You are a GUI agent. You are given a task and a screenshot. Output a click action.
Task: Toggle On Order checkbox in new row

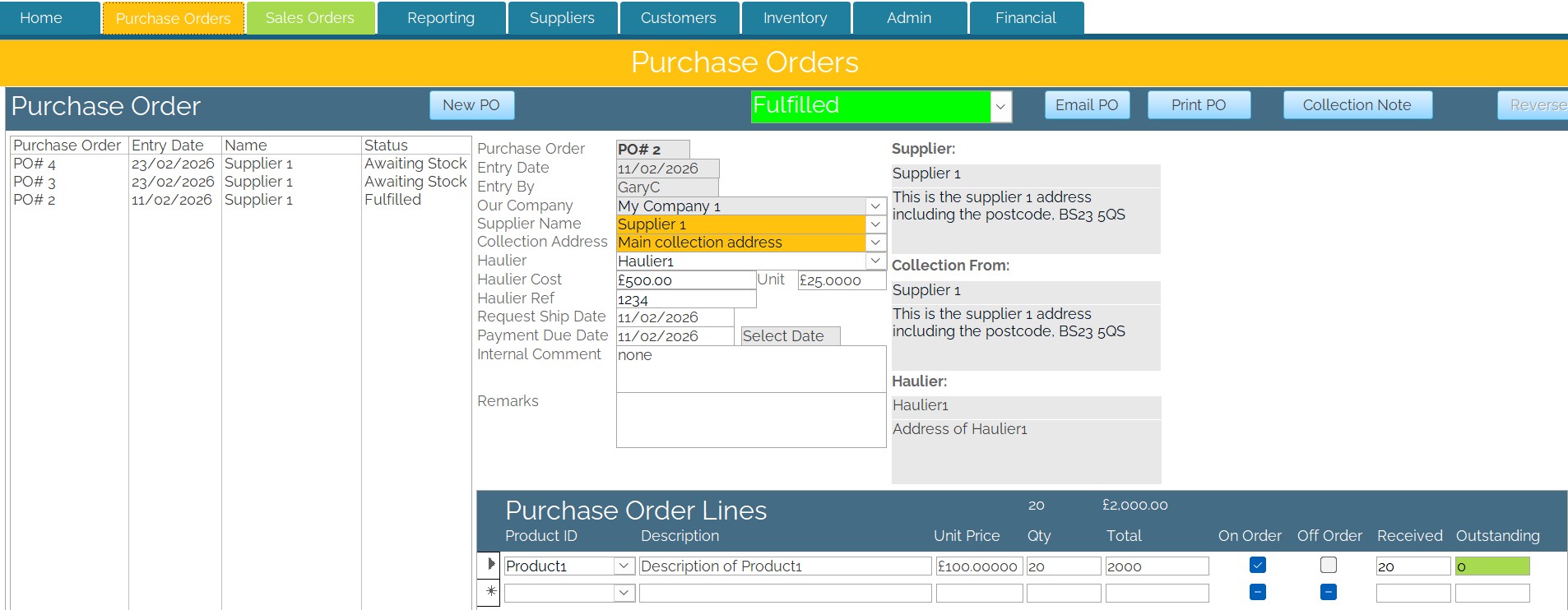tap(1257, 592)
